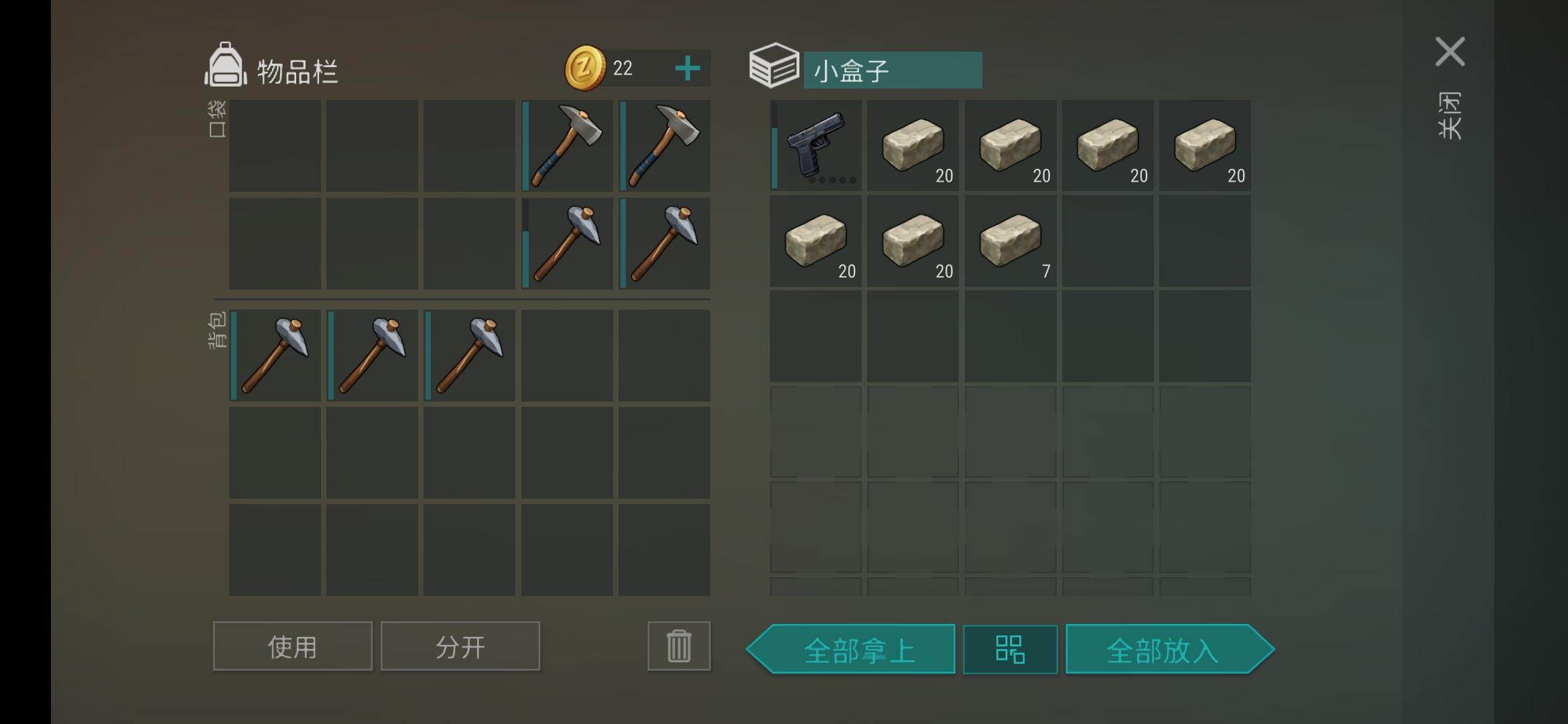Tap the backpack icon beside 物品栏
The width and height of the screenshot is (1568, 724).
[225, 65]
